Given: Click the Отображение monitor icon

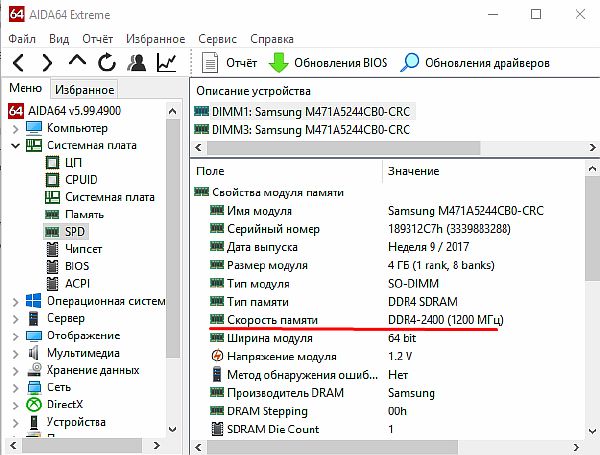Looking at the screenshot, I should click(34, 336).
